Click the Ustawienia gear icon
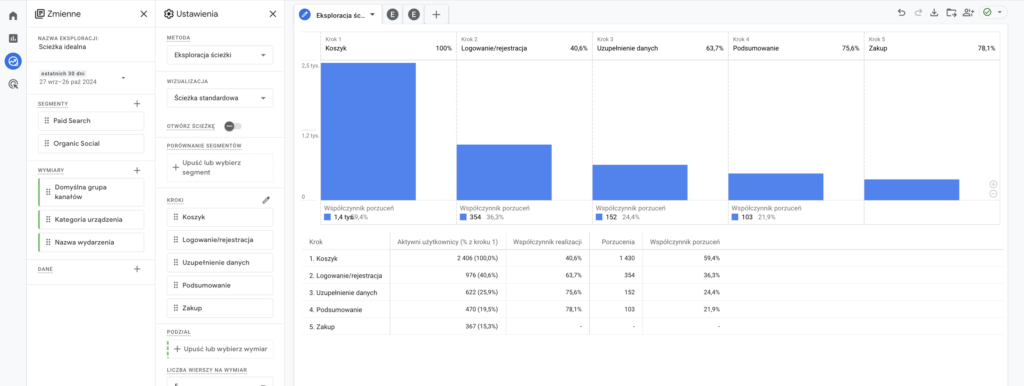The image size is (1024, 386). 169,14
